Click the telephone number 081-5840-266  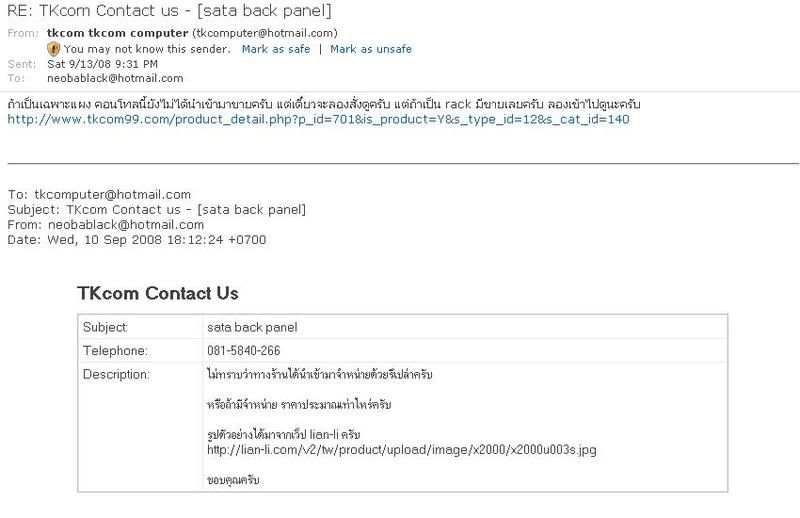click(x=243, y=351)
